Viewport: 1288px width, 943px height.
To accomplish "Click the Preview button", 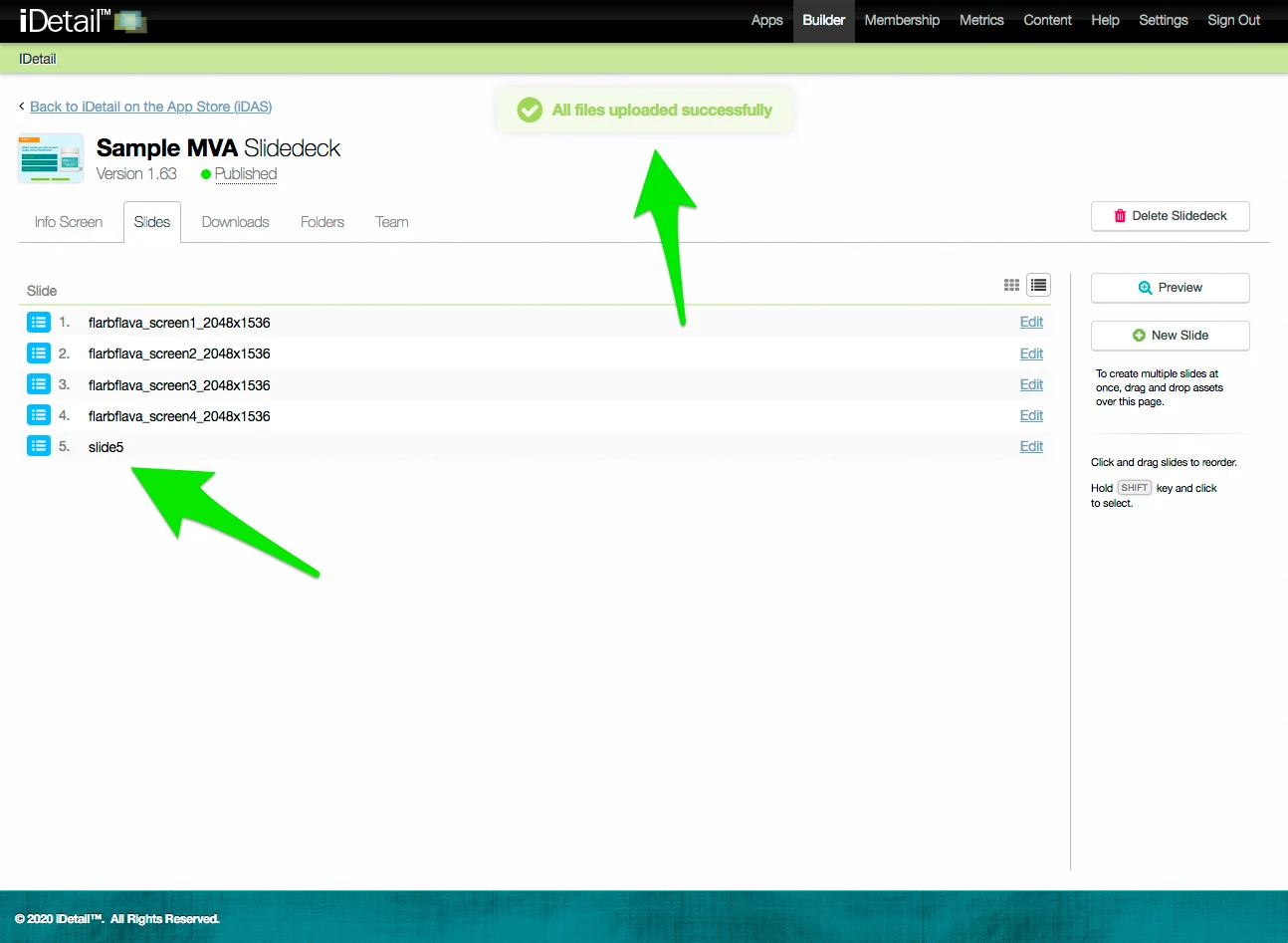I will coord(1171,288).
